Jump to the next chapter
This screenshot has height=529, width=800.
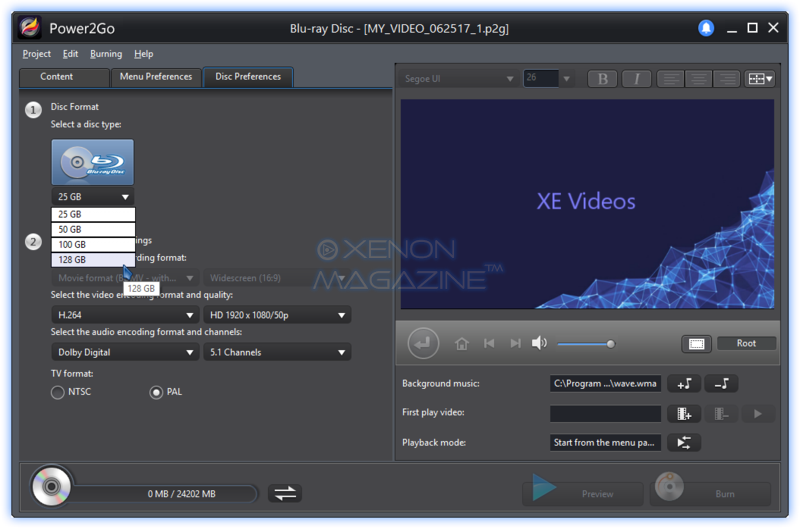click(515, 343)
